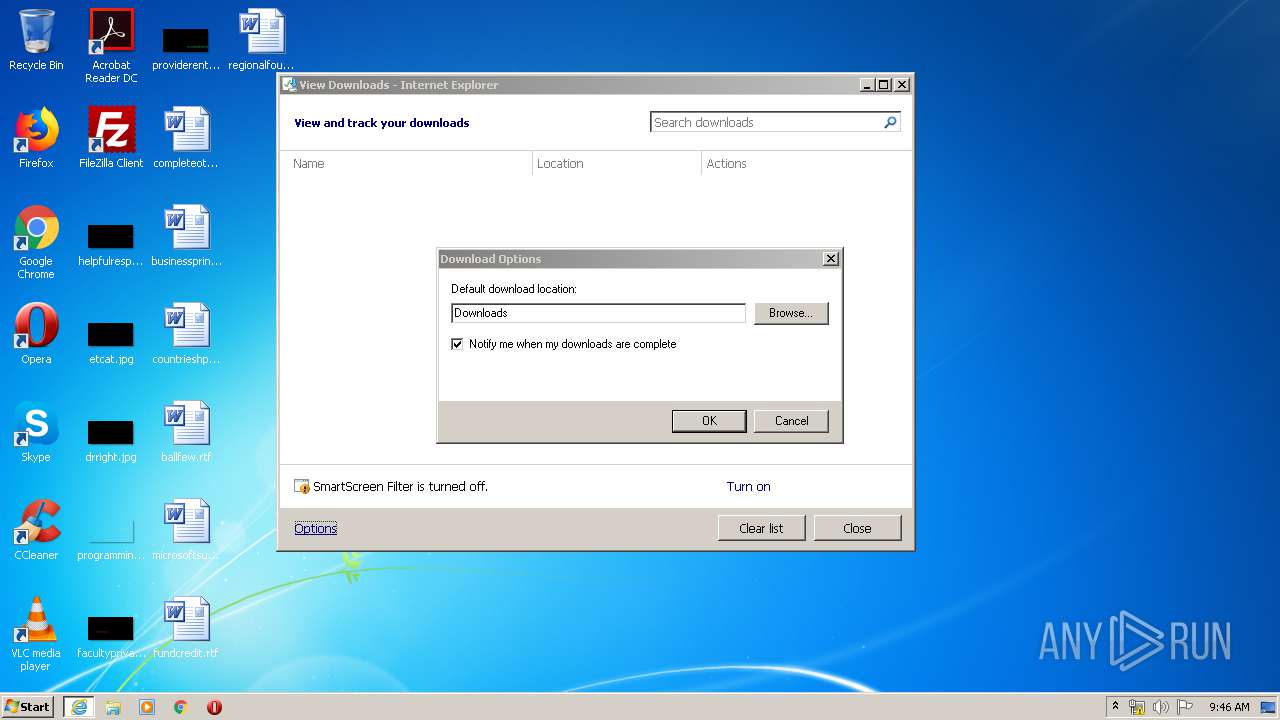Screen dimensions: 1280x720
Task: Select the providerent... desktop file
Action: pyautogui.click(x=186, y=49)
